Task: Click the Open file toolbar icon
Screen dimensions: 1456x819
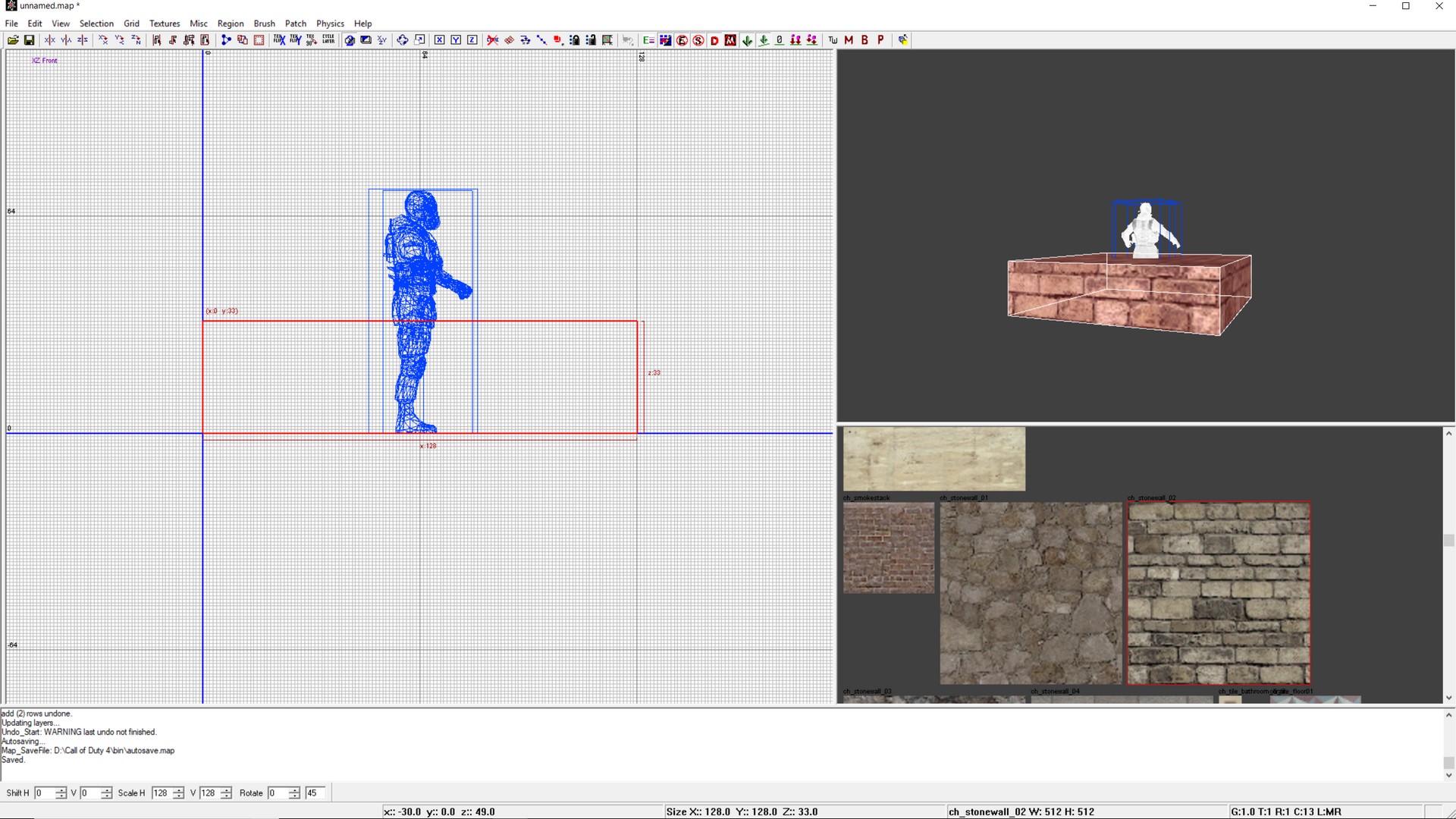Action: 13,40
